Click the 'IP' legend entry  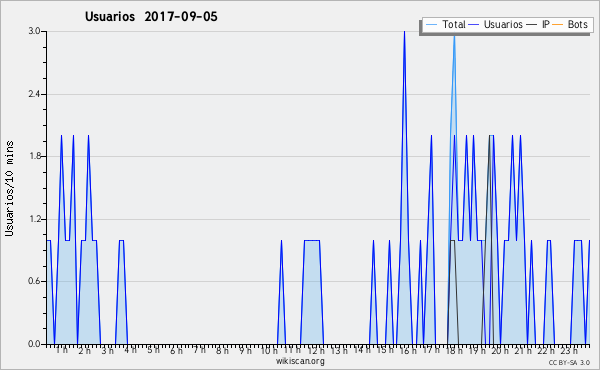(538, 24)
